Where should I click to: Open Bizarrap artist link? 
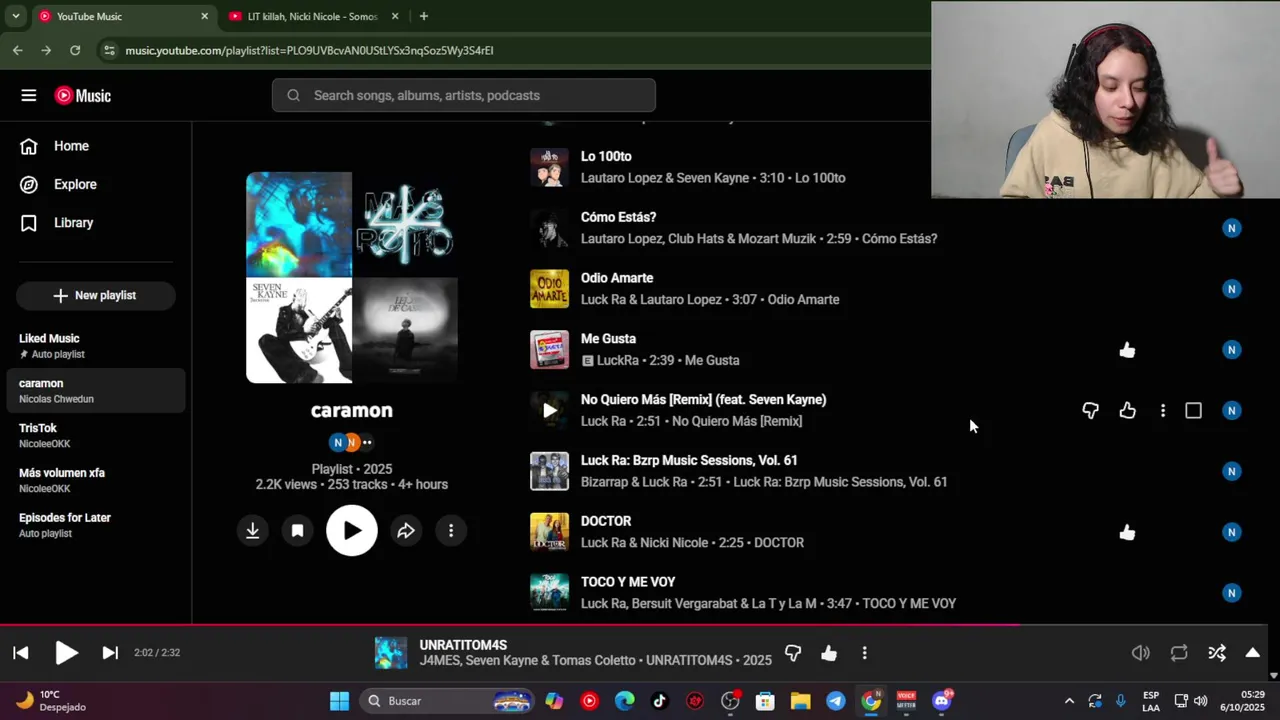tap(605, 482)
